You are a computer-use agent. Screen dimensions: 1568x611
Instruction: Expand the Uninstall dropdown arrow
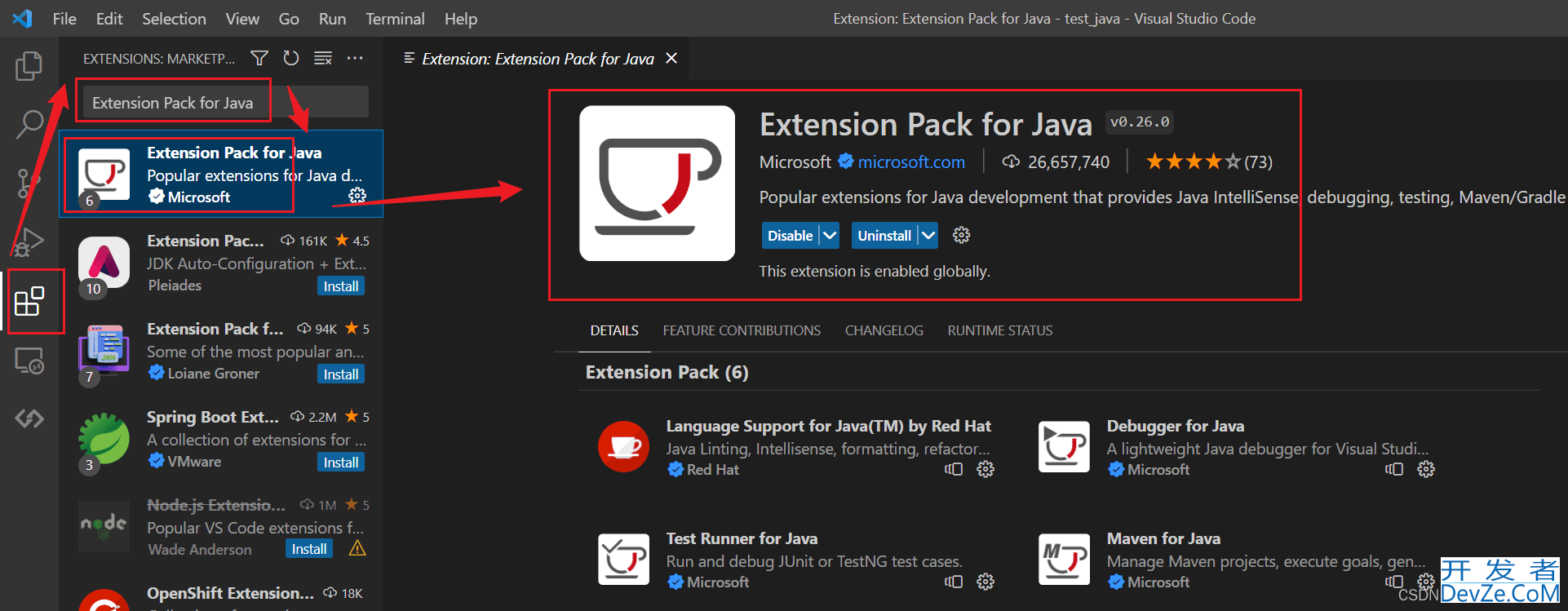point(928,235)
